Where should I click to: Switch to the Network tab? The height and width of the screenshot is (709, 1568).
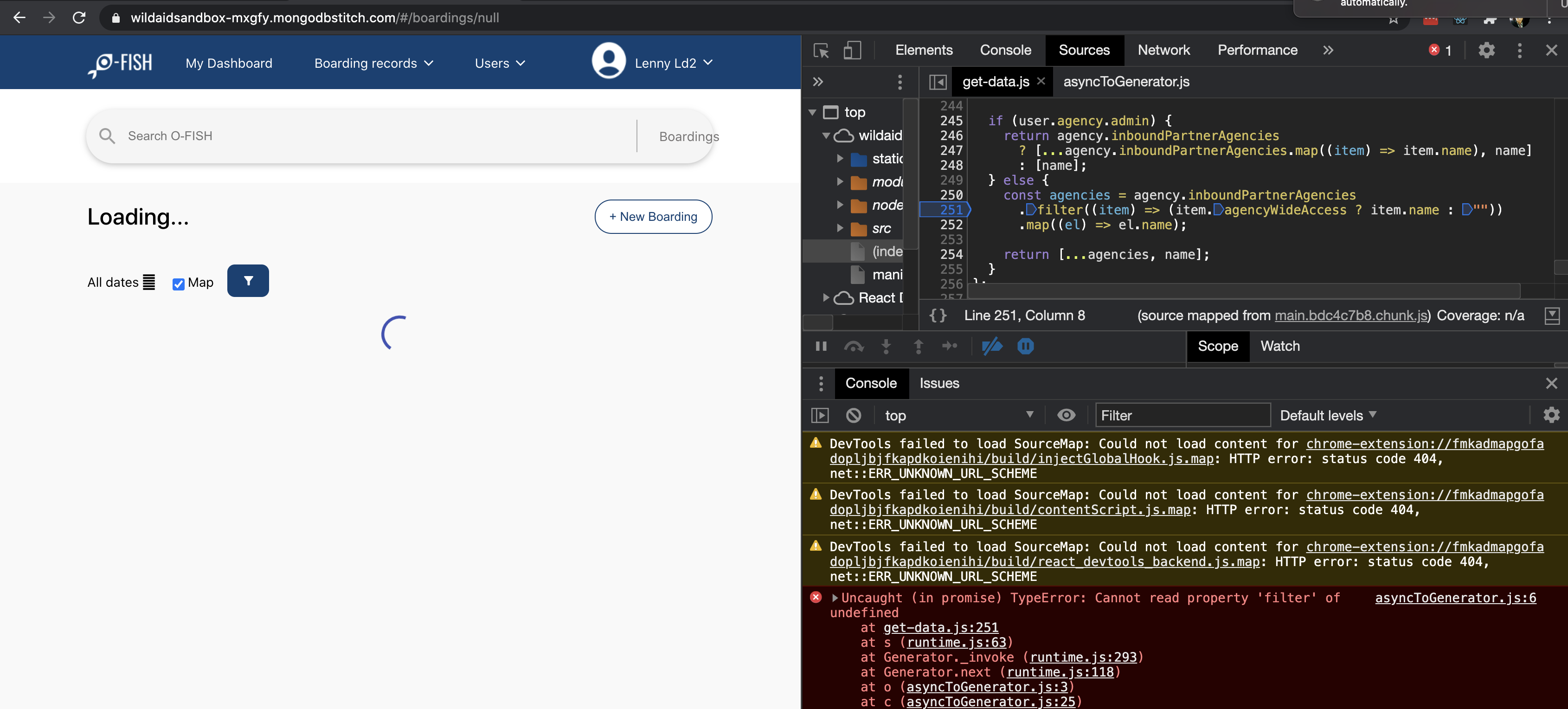pyautogui.click(x=1163, y=51)
